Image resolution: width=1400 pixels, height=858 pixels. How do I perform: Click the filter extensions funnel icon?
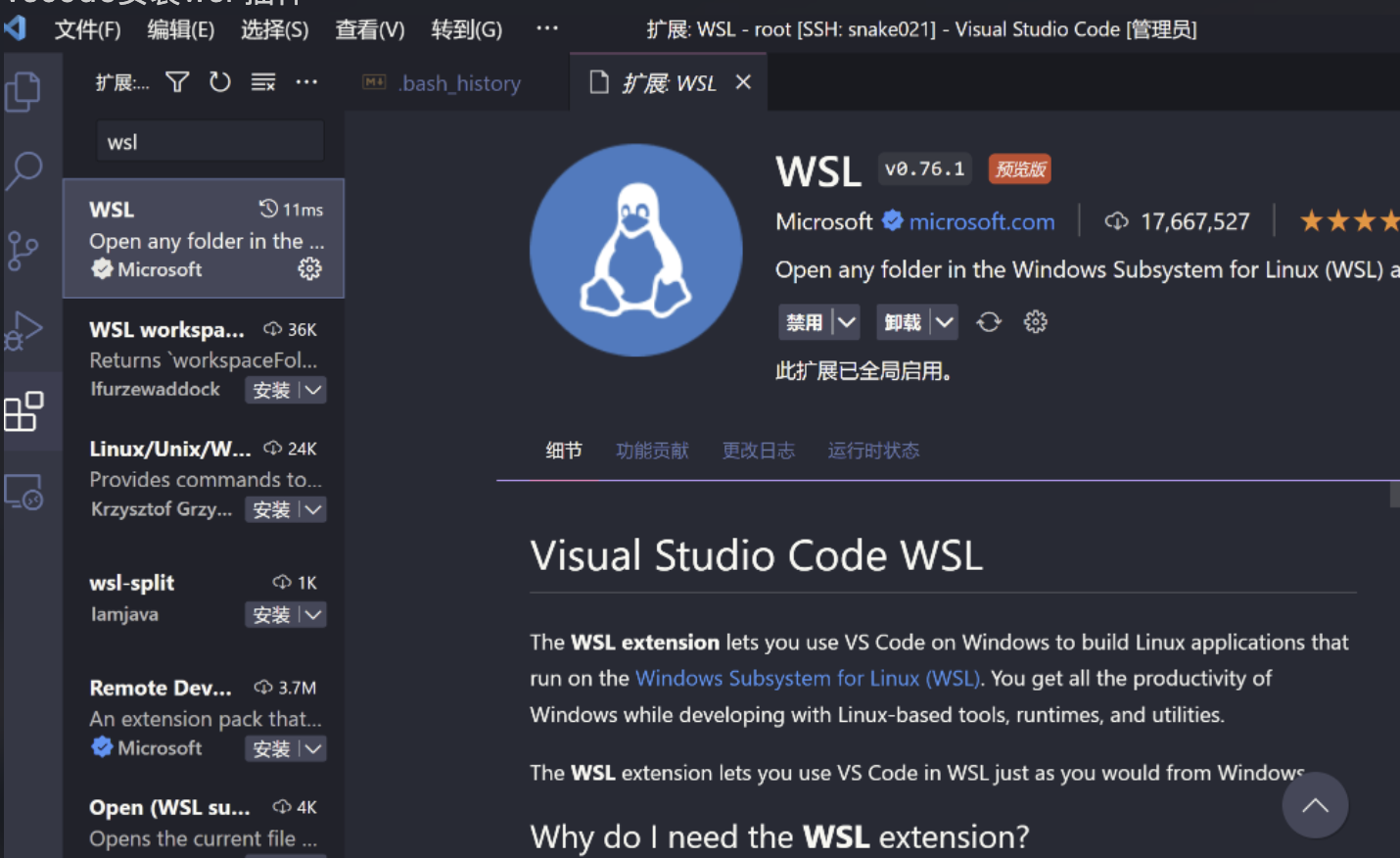click(x=177, y=82)
